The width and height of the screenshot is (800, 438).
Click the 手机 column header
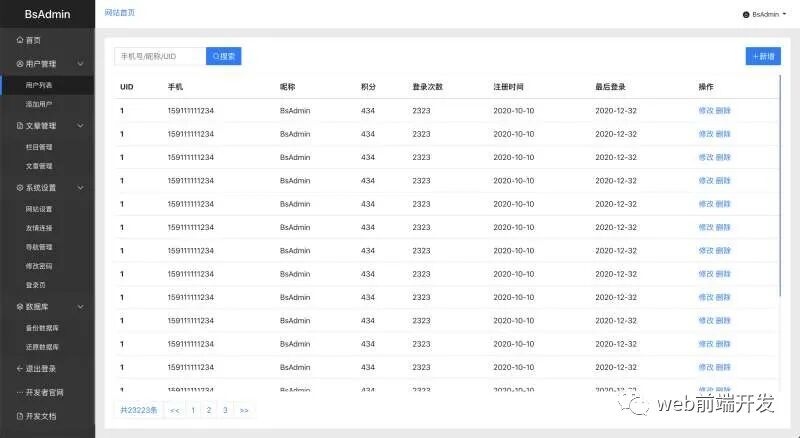tap(175, 87)
